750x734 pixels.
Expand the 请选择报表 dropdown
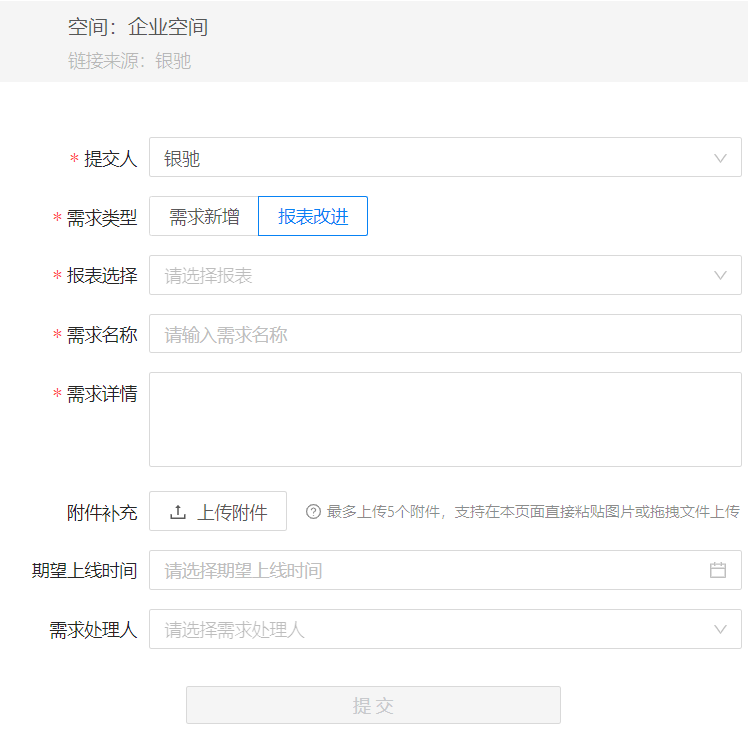tap(430, 276)
